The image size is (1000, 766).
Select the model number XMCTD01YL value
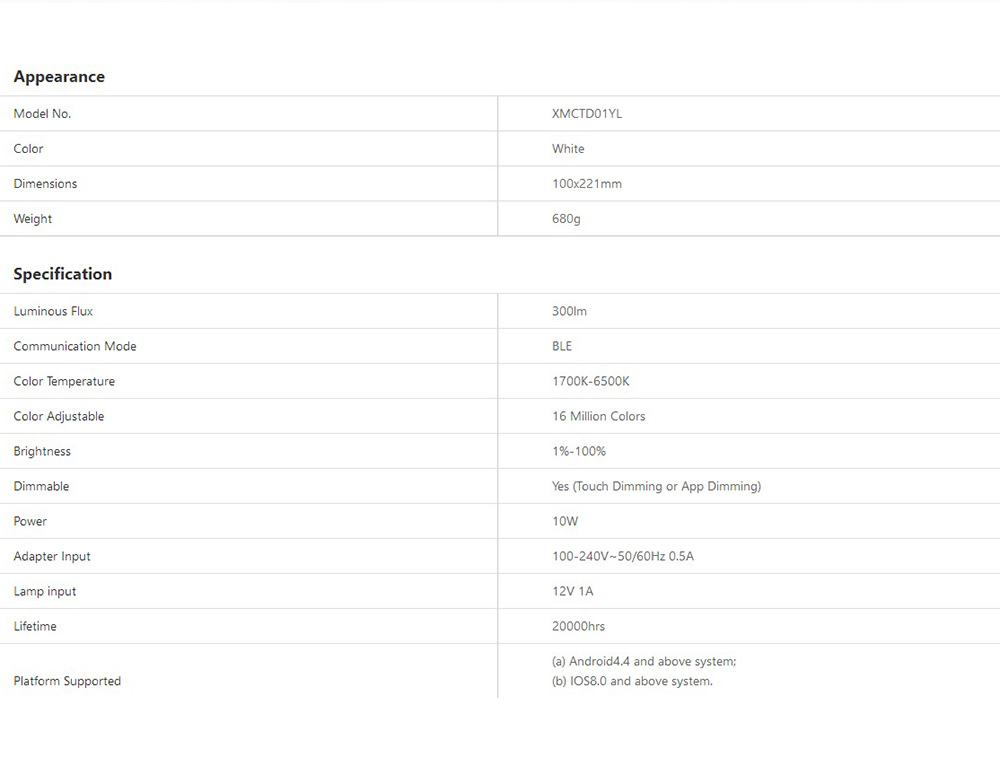click(587, 114)
